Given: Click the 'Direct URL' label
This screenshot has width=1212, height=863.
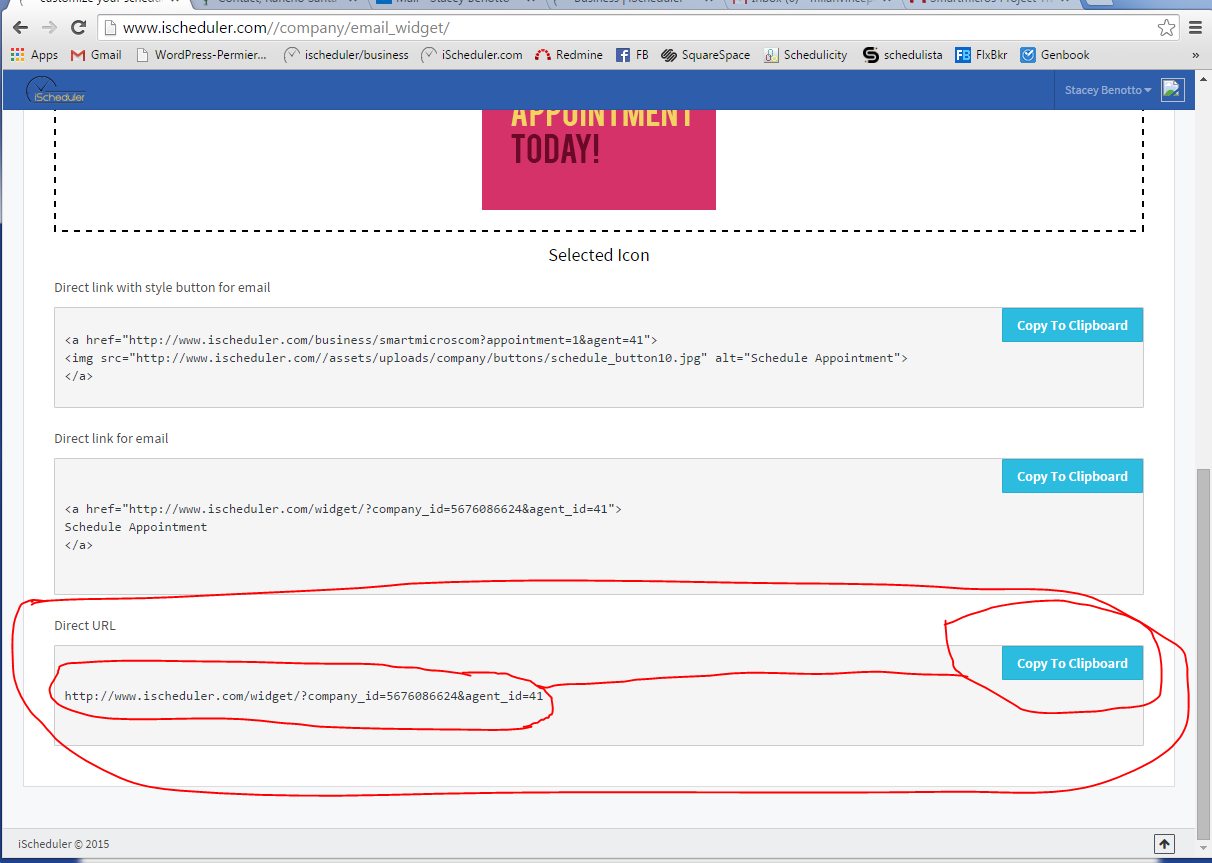Looking at the screenshot, I should point(85,625).
